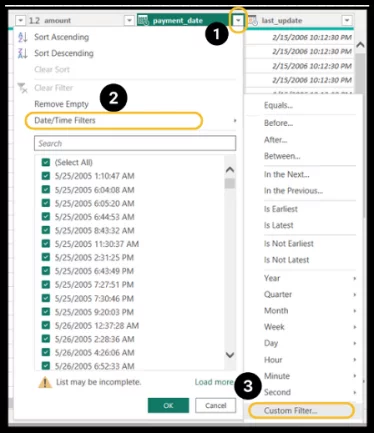The image size is (374, 433).
Task: Uncheck 5/25/2005 2:31:25 PM
Action: point(46,257)
